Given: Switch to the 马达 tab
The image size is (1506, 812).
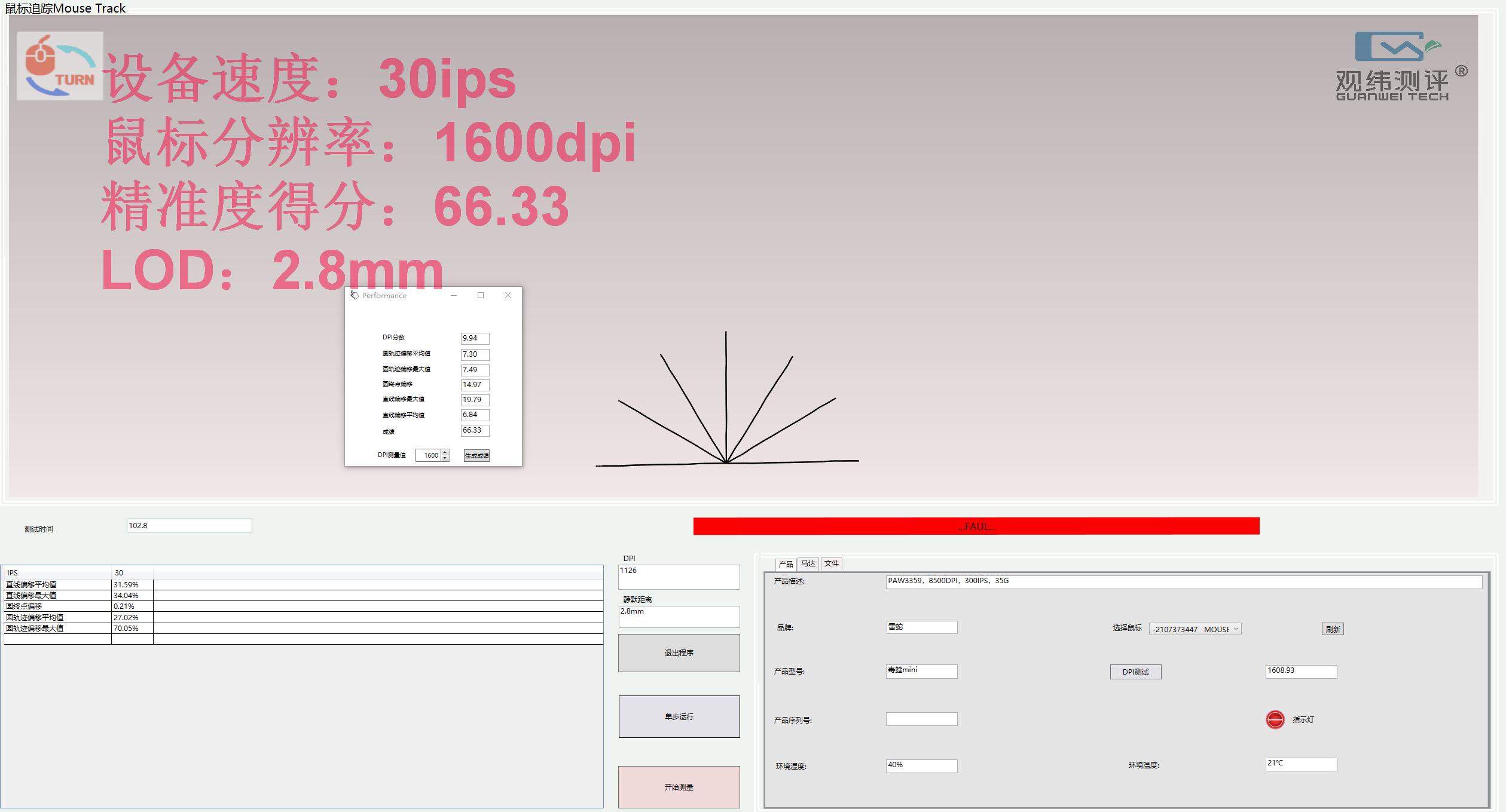Looking at the screenshot, I should coord(808,563).
